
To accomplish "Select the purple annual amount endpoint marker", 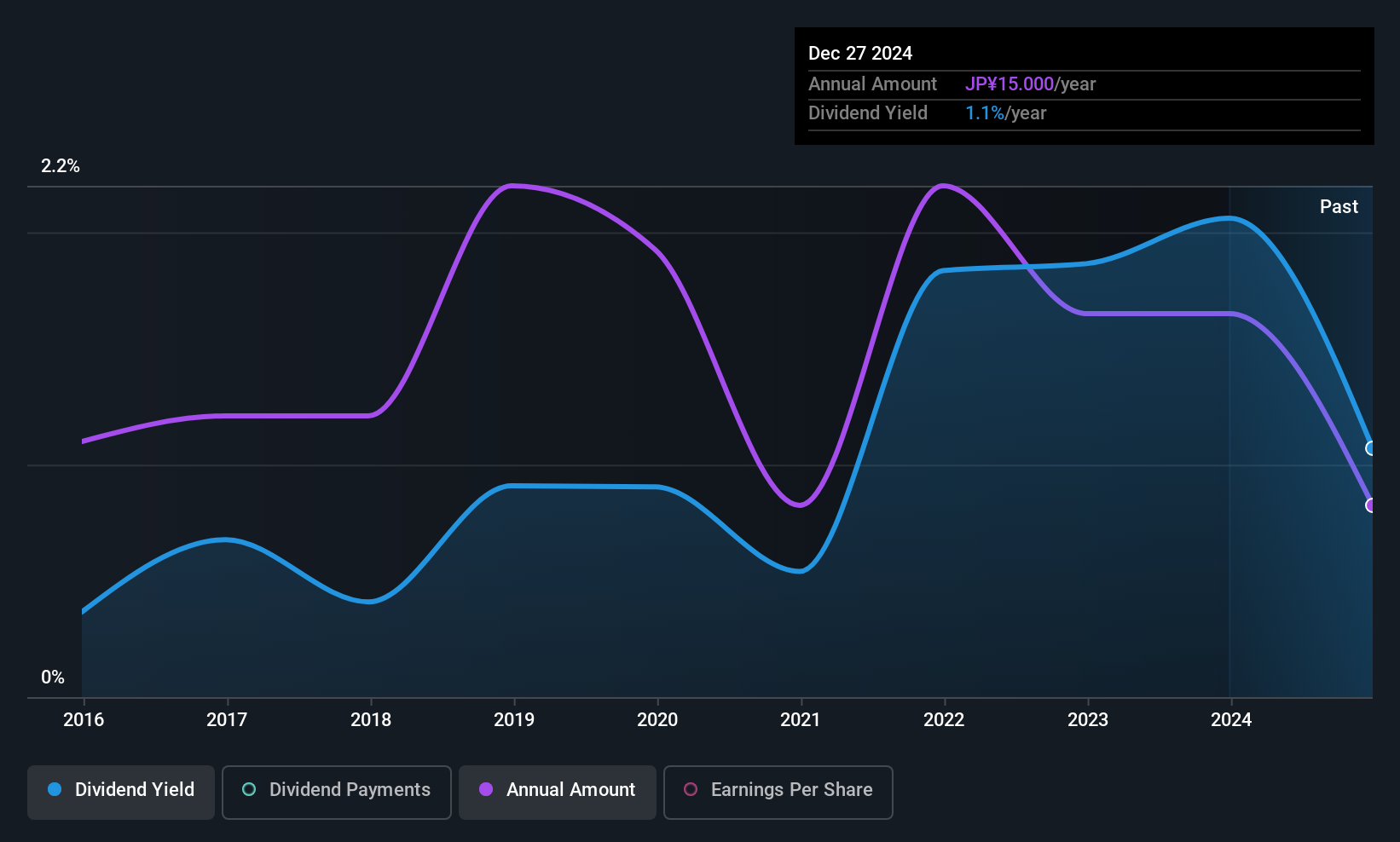I will point(1371,505).
